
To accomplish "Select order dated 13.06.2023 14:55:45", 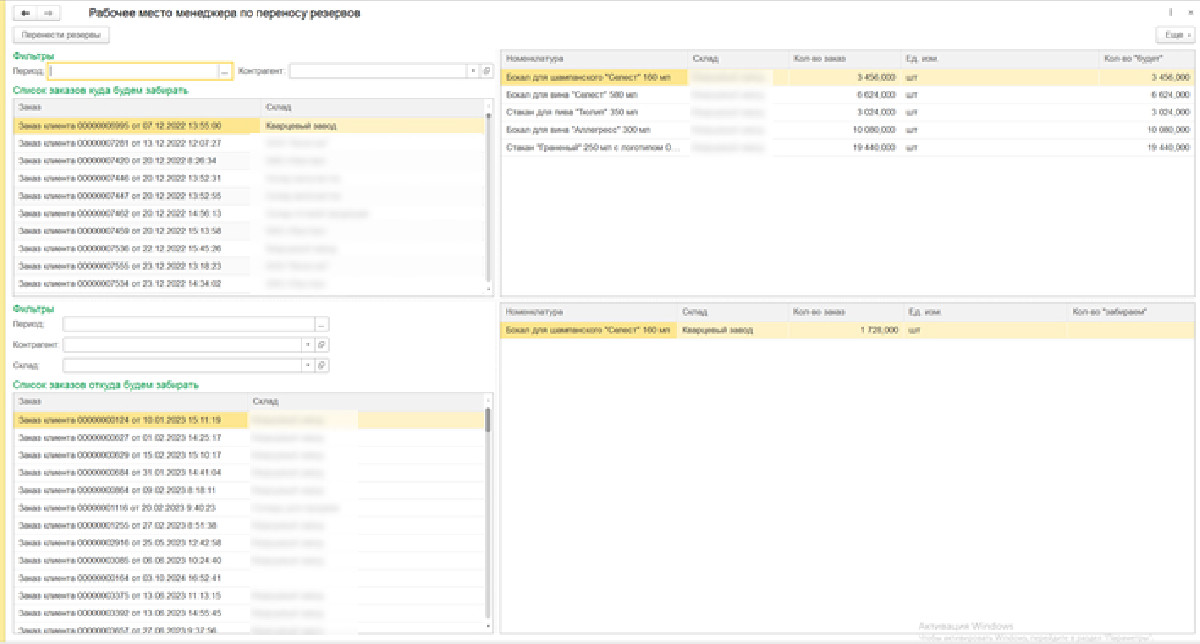I will pos(248,613).
